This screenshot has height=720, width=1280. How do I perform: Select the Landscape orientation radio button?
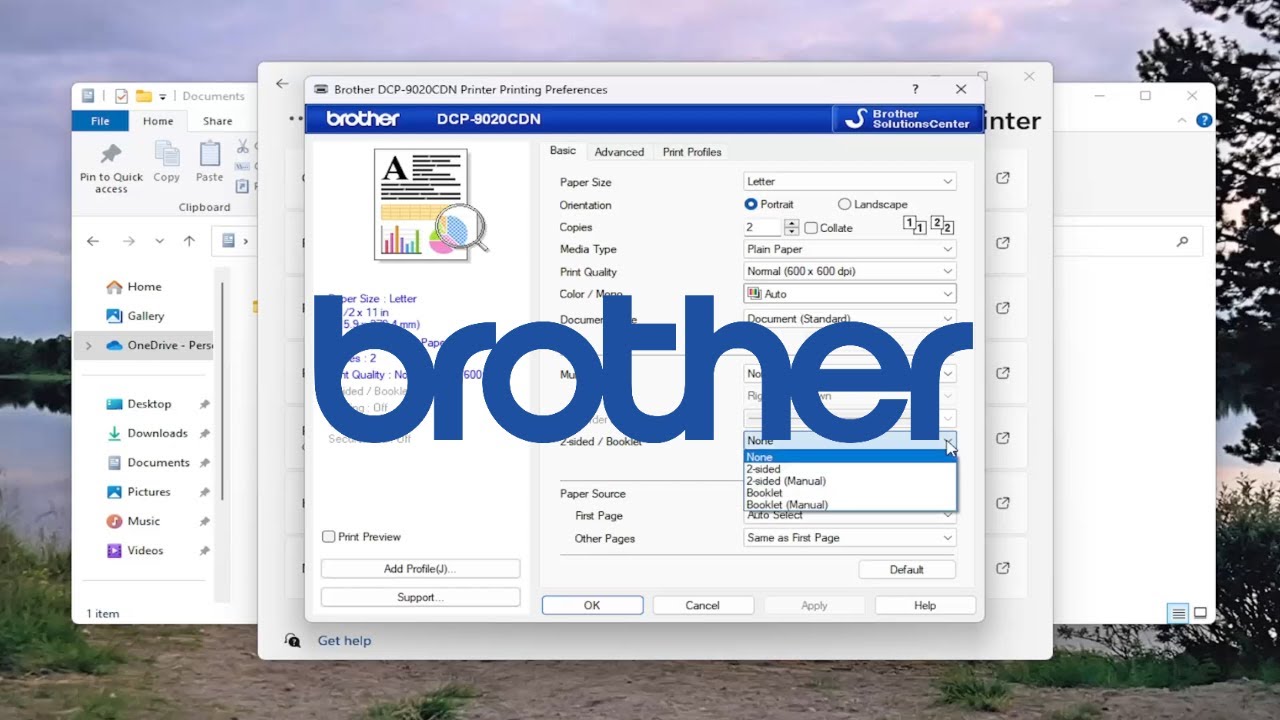click(844, 204)
